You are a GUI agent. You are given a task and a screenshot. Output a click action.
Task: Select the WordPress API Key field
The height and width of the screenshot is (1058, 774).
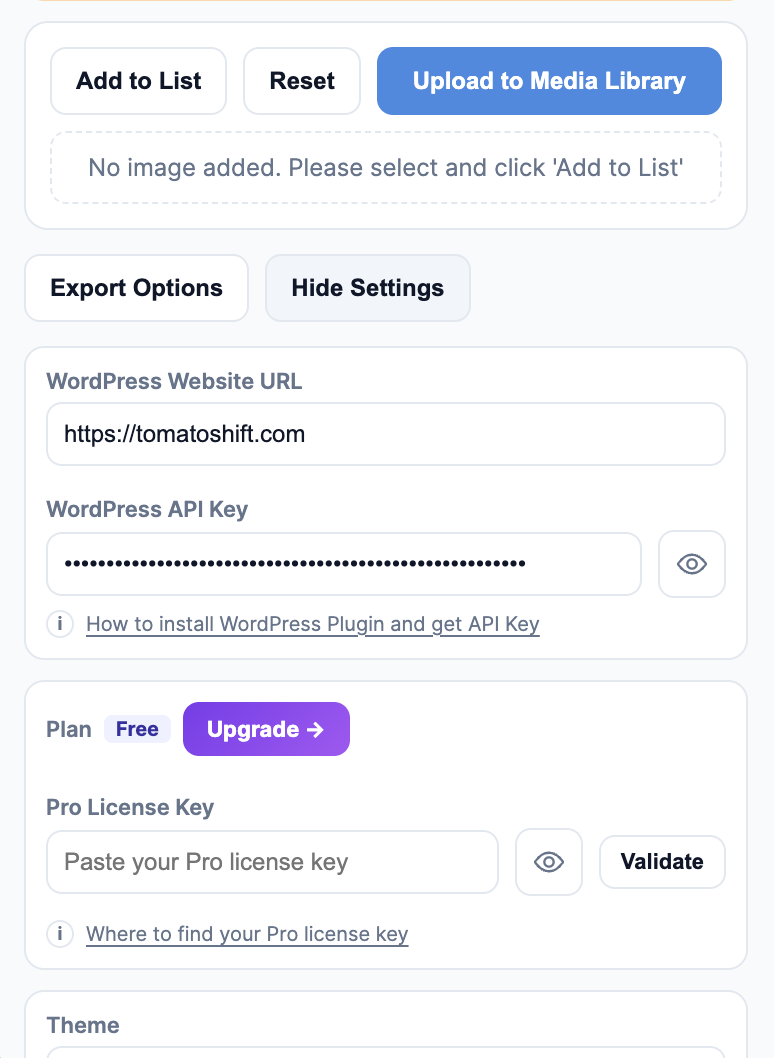[x=344, y=564]
